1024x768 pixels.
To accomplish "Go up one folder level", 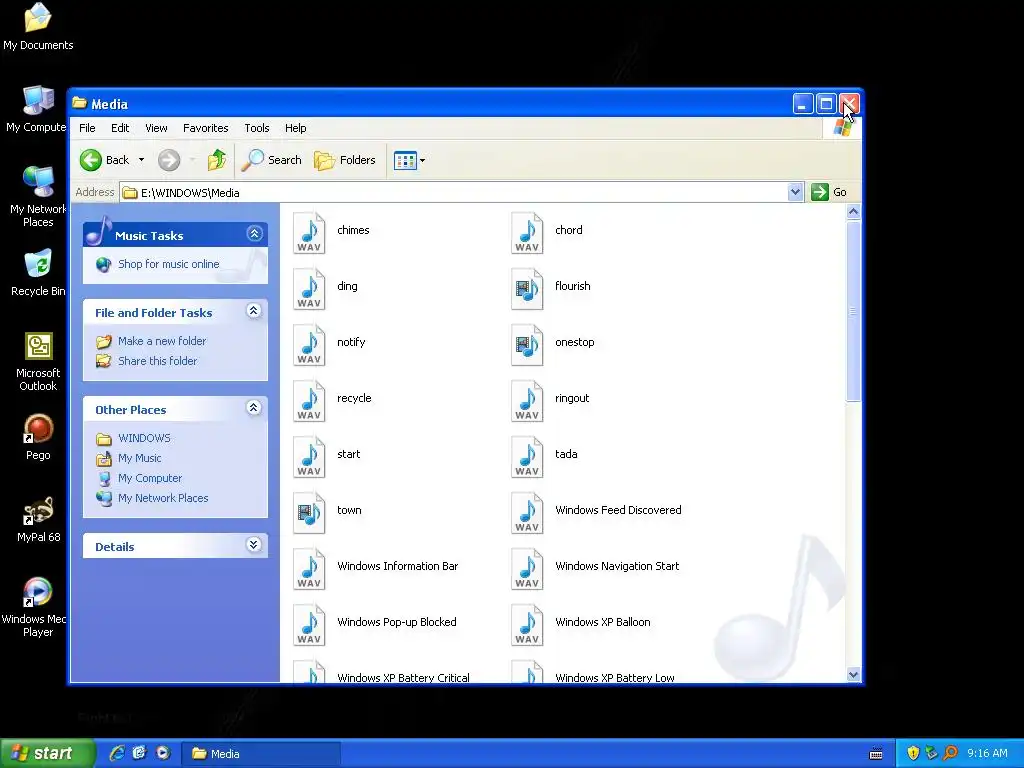I will pyautogui.click(x=217, y=160).
